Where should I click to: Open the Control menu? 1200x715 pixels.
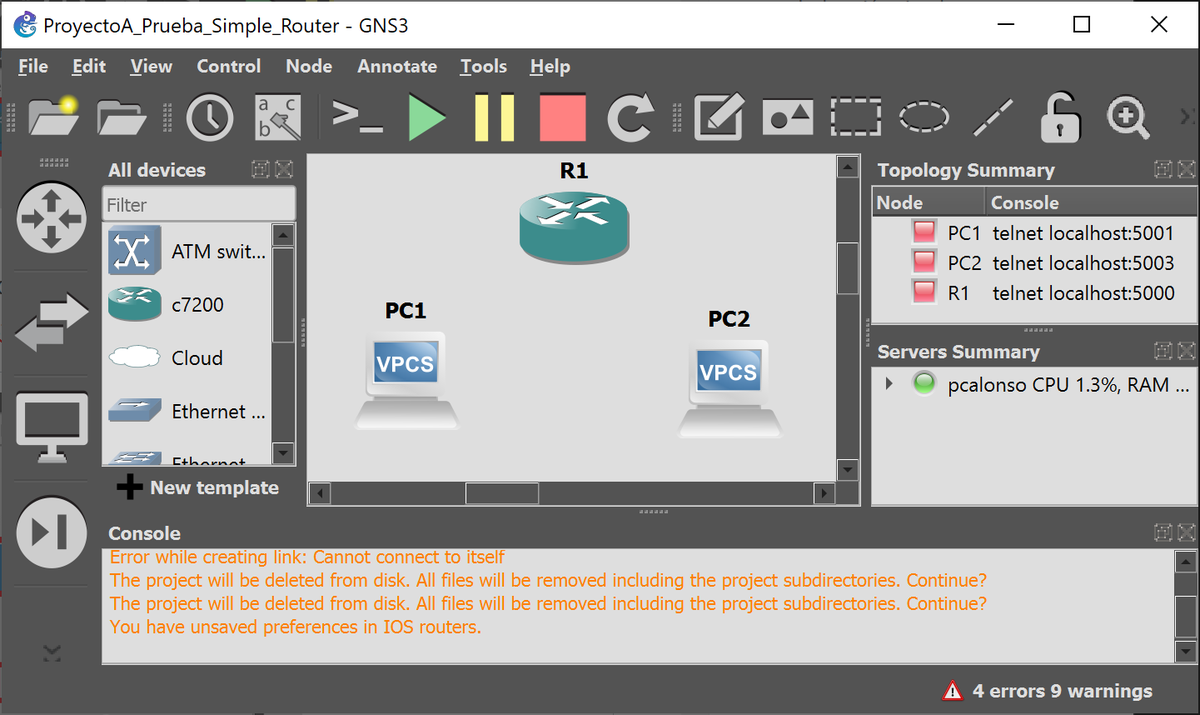point(229,66)
